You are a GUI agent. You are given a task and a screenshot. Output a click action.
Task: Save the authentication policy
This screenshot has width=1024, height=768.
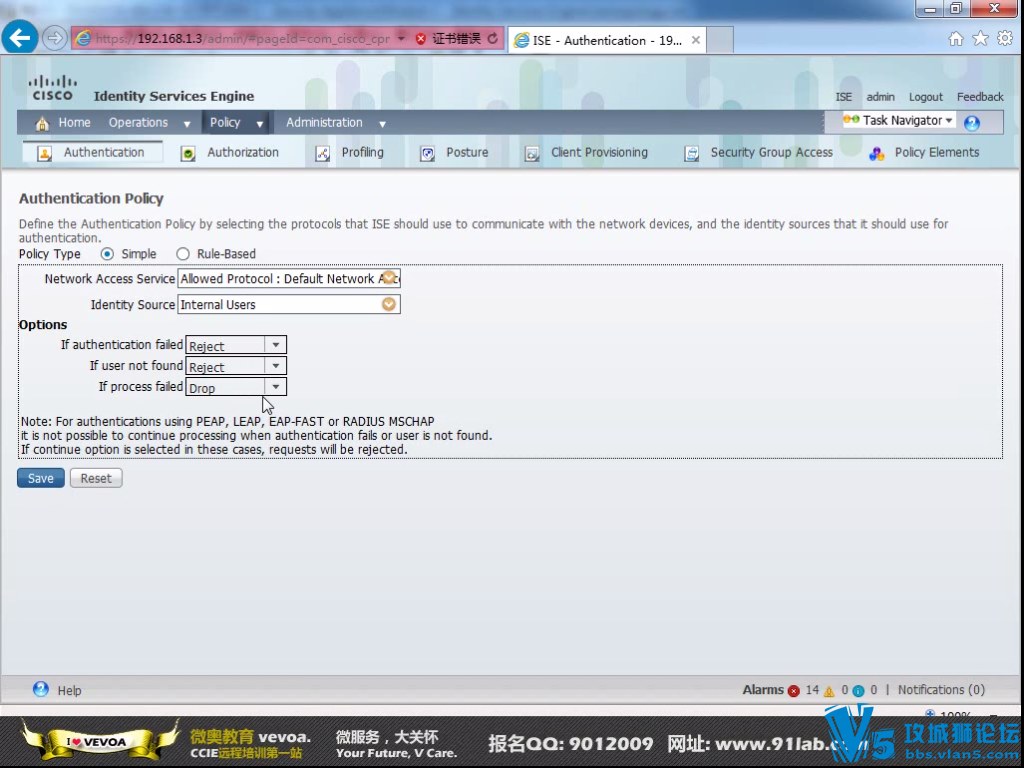tap(41, 478)
